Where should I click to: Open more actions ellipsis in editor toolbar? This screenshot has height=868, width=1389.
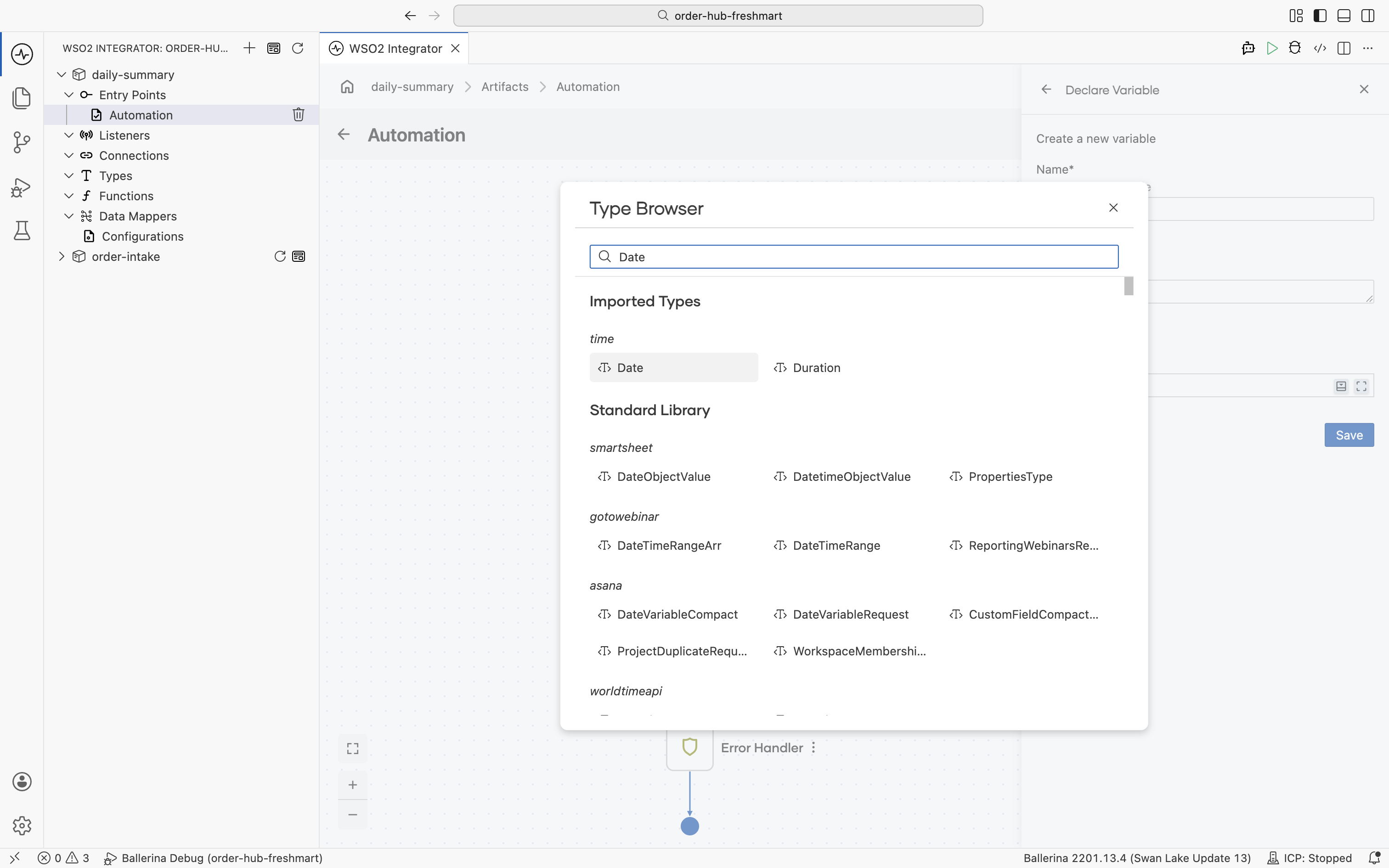[x=1368, y=48]
